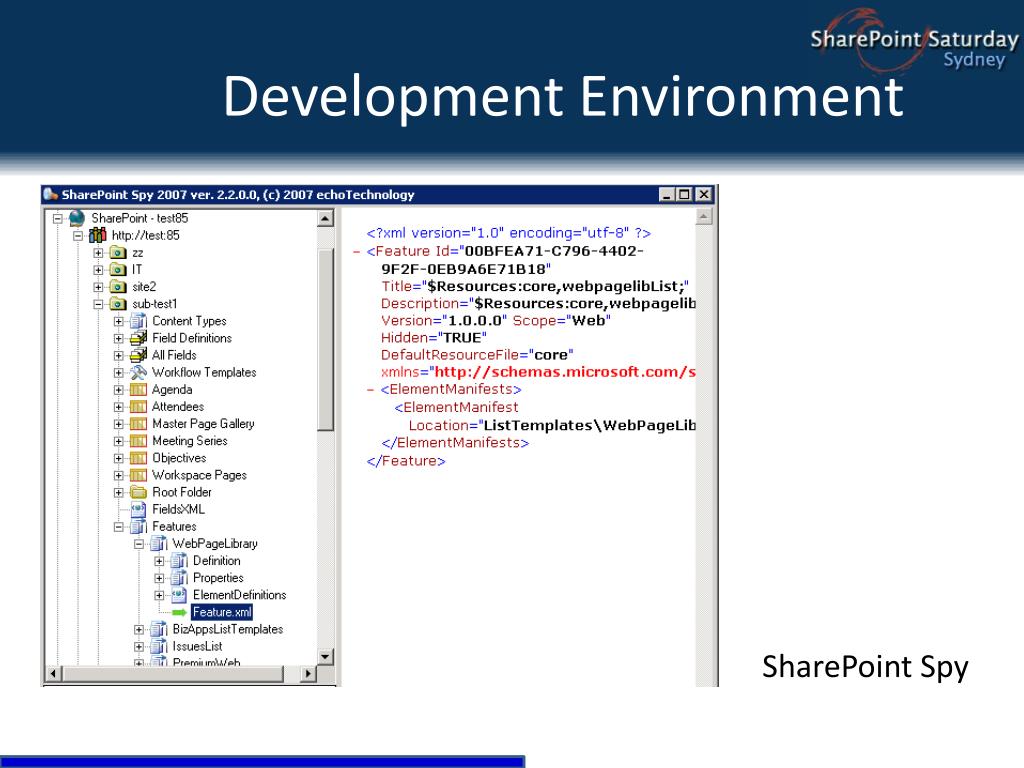
Task: Expand the Content Types node
Action: [x=118, y=321]
